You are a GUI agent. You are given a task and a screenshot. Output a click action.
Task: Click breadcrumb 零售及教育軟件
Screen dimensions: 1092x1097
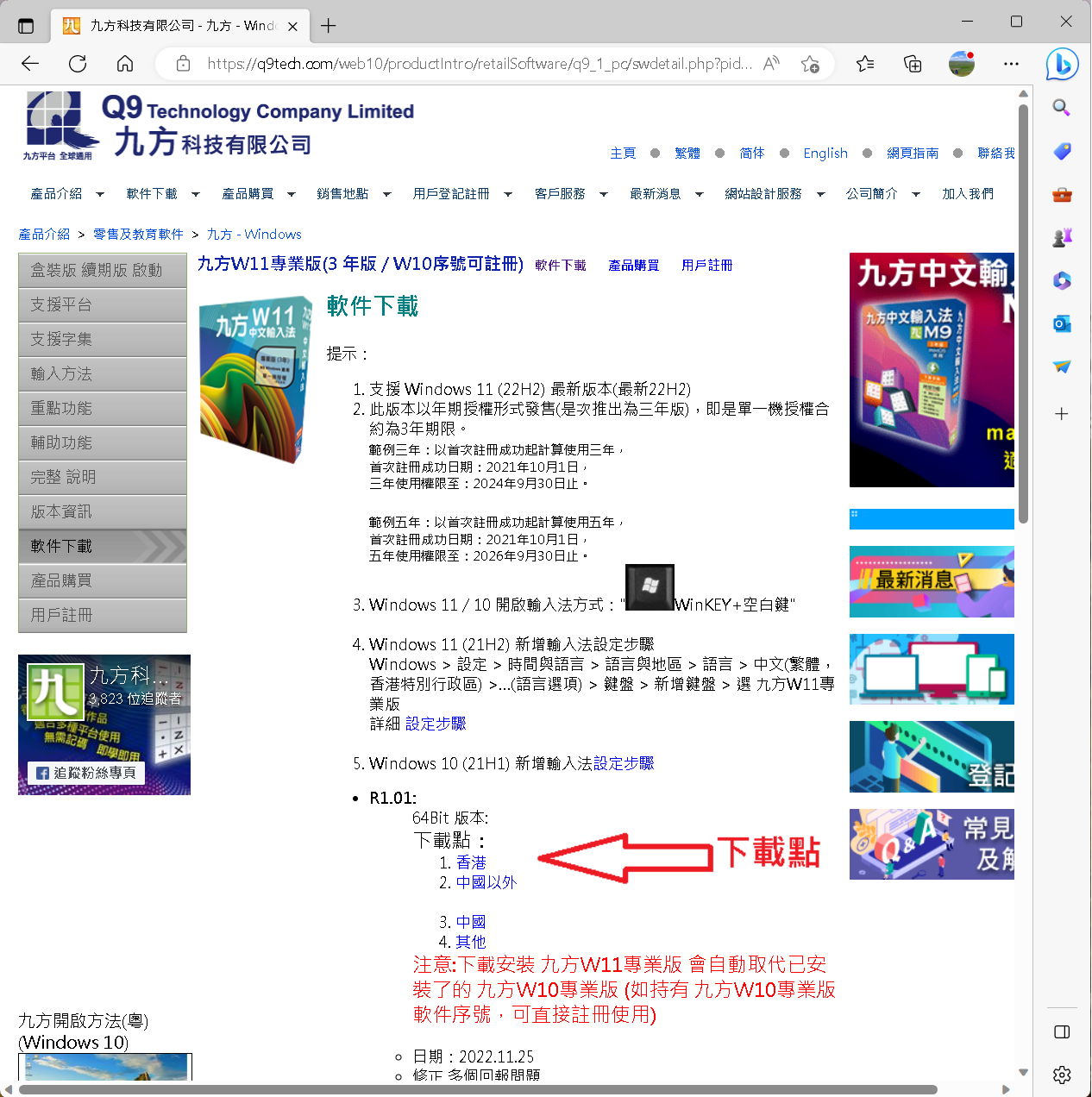[138, 235]
